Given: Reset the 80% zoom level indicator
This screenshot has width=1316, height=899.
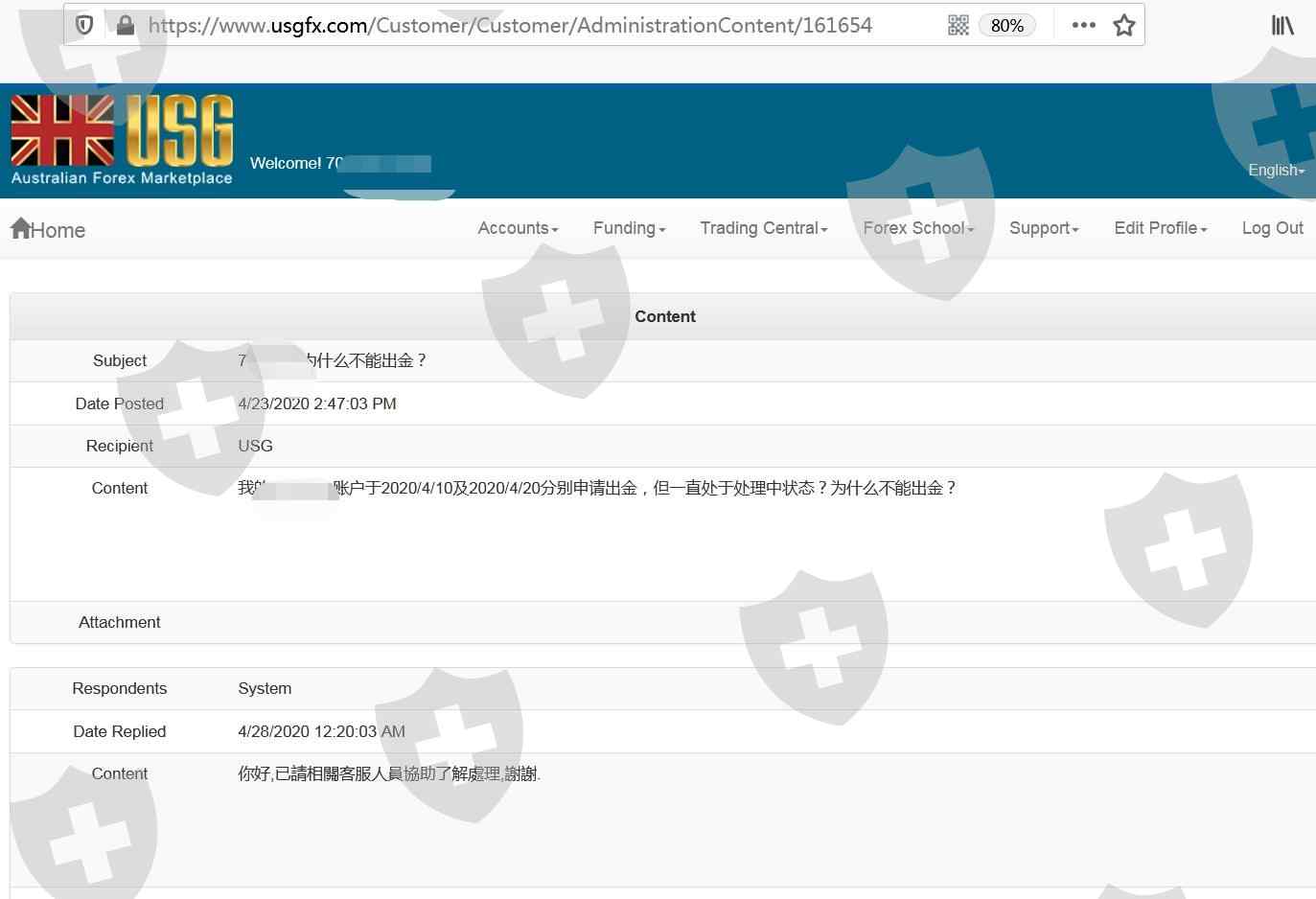Looking at the screenshot, I should pos(1006,25).
